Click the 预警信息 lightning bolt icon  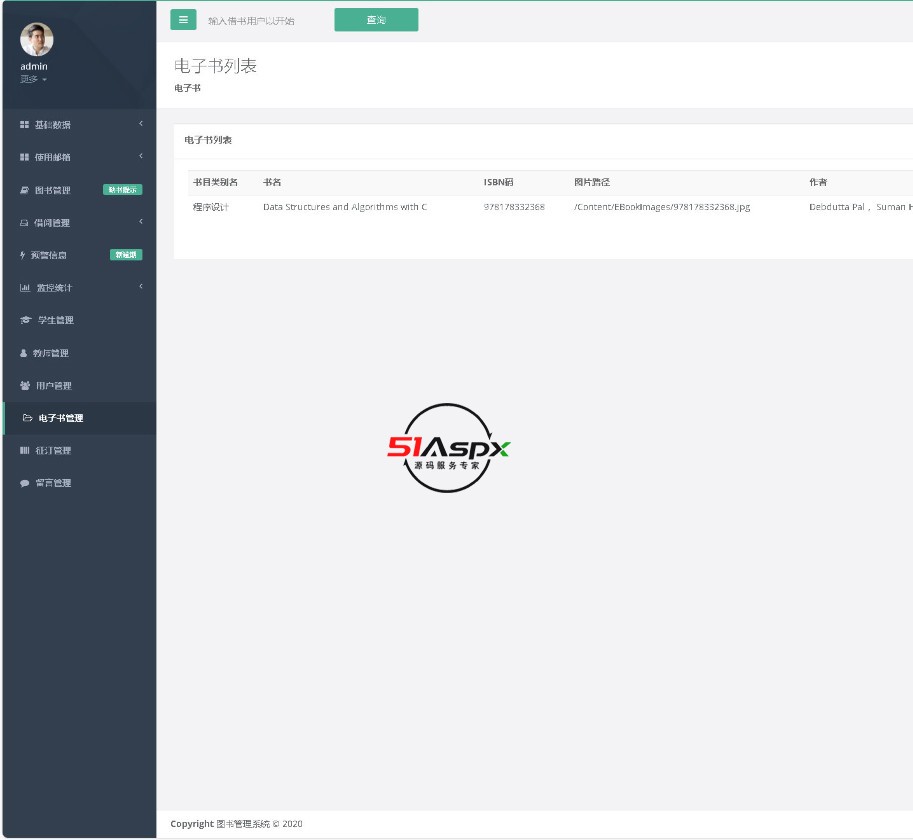pyautogui.click(x=23, y=255)
